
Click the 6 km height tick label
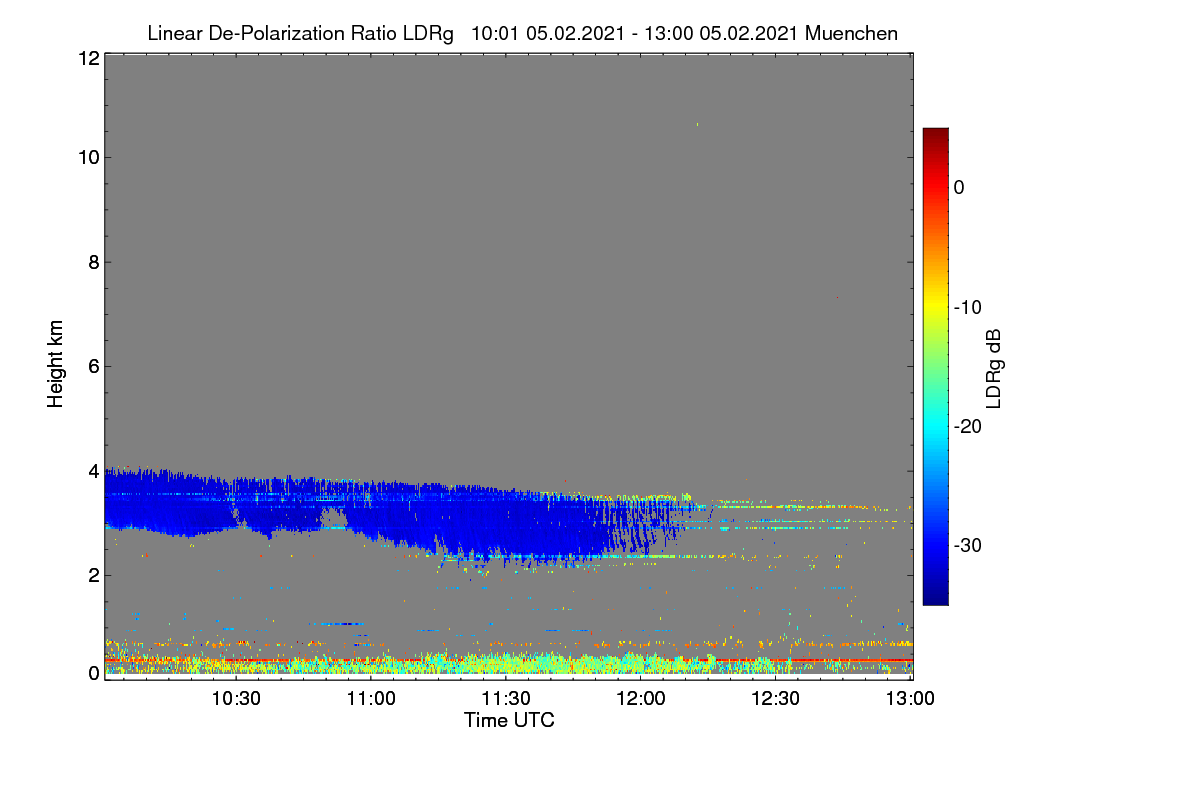(x=93, y=366)
